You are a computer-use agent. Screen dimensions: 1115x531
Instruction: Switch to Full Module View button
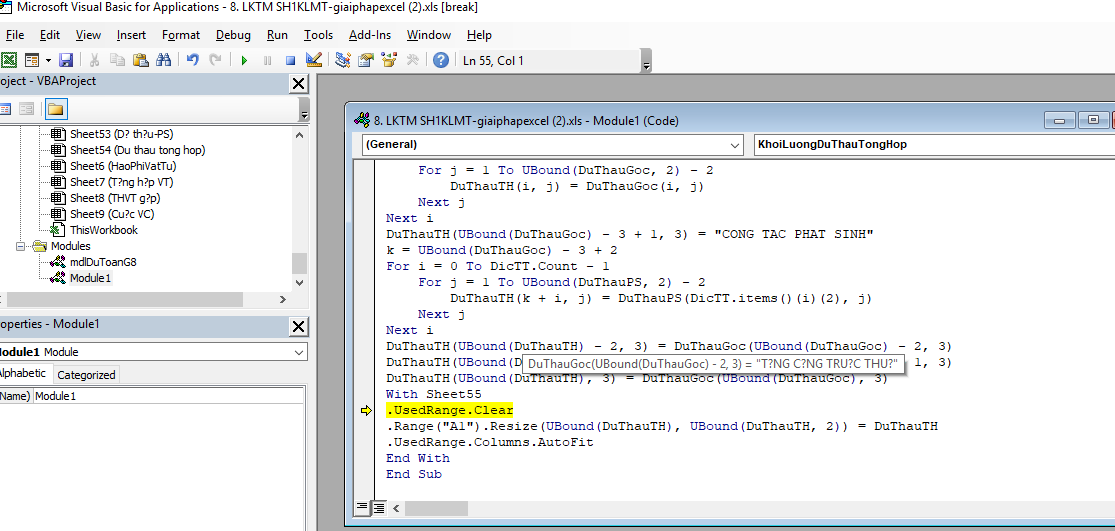[x=379, y=508]
